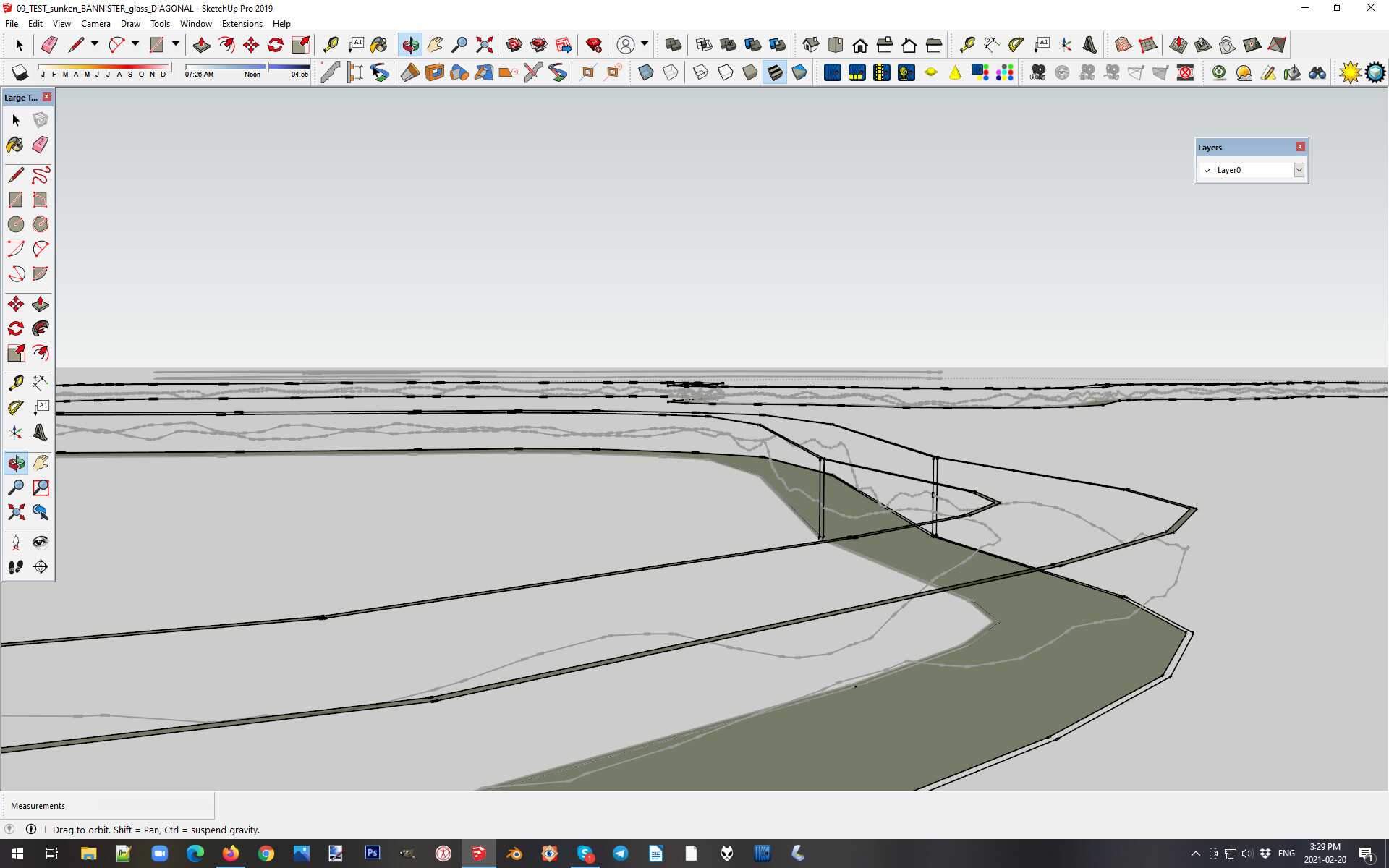Open the arc tools dropdown arrow

click(x=135, y=44)
